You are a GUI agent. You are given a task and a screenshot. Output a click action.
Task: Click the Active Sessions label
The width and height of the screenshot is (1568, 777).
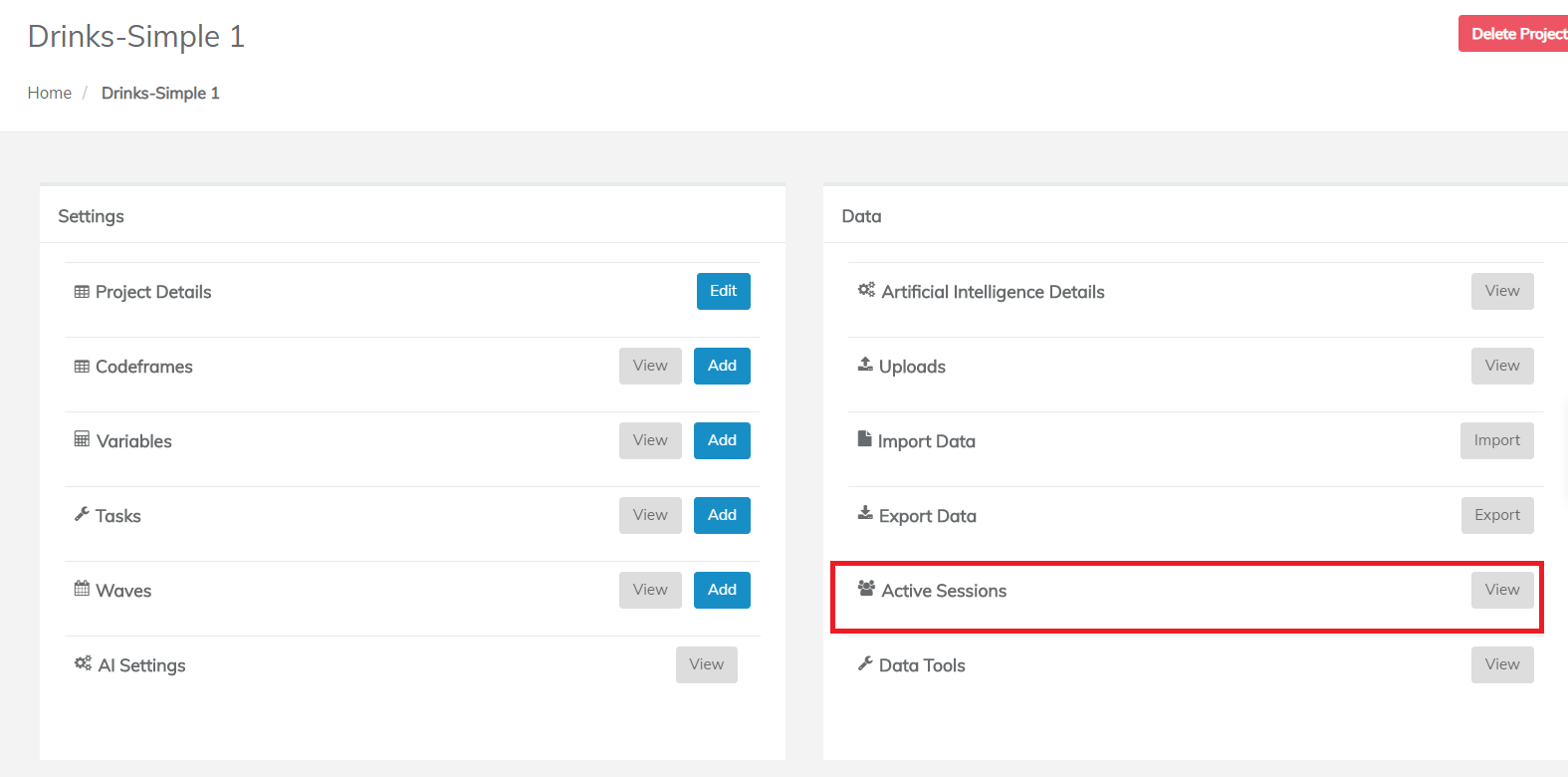click(944, 591)
